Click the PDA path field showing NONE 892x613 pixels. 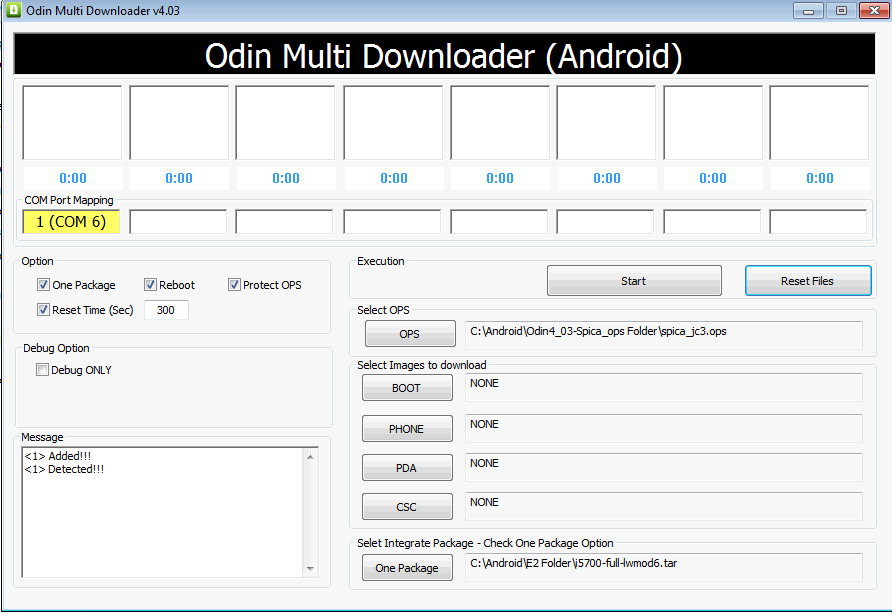pyautogui.click(x=664, y=467)
